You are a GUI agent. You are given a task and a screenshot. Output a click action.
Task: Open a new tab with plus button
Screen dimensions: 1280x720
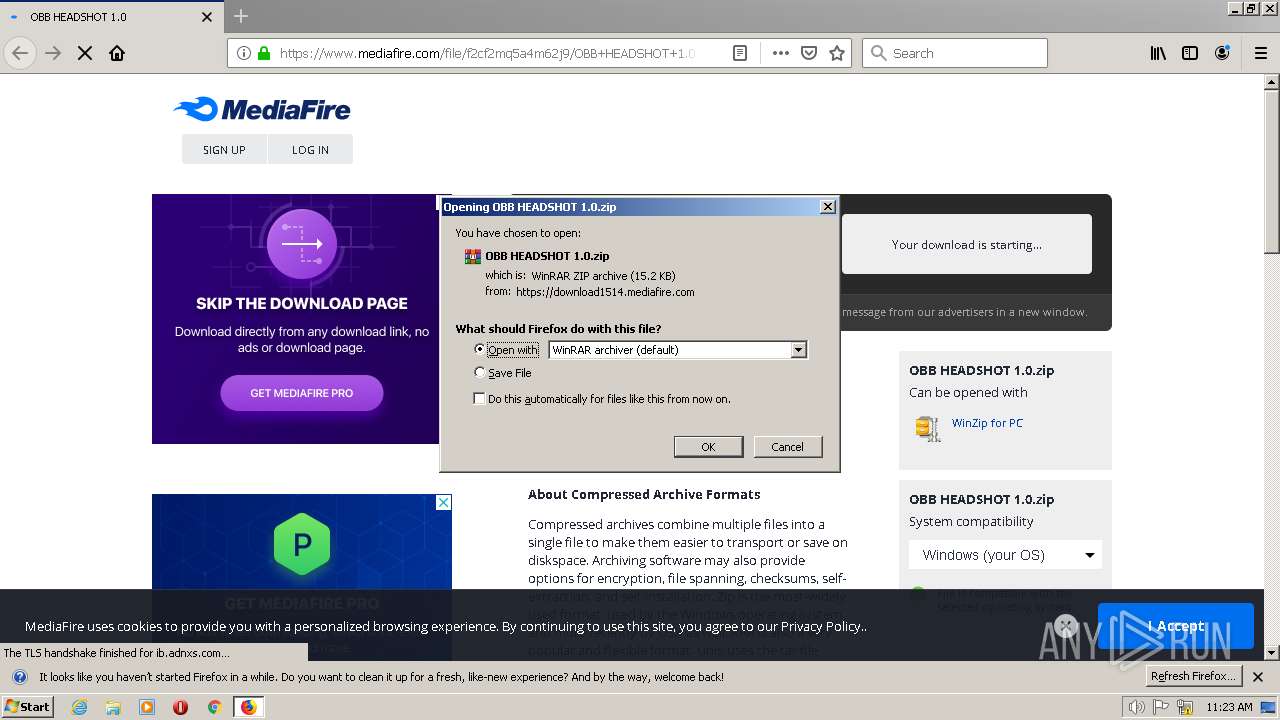241,16
